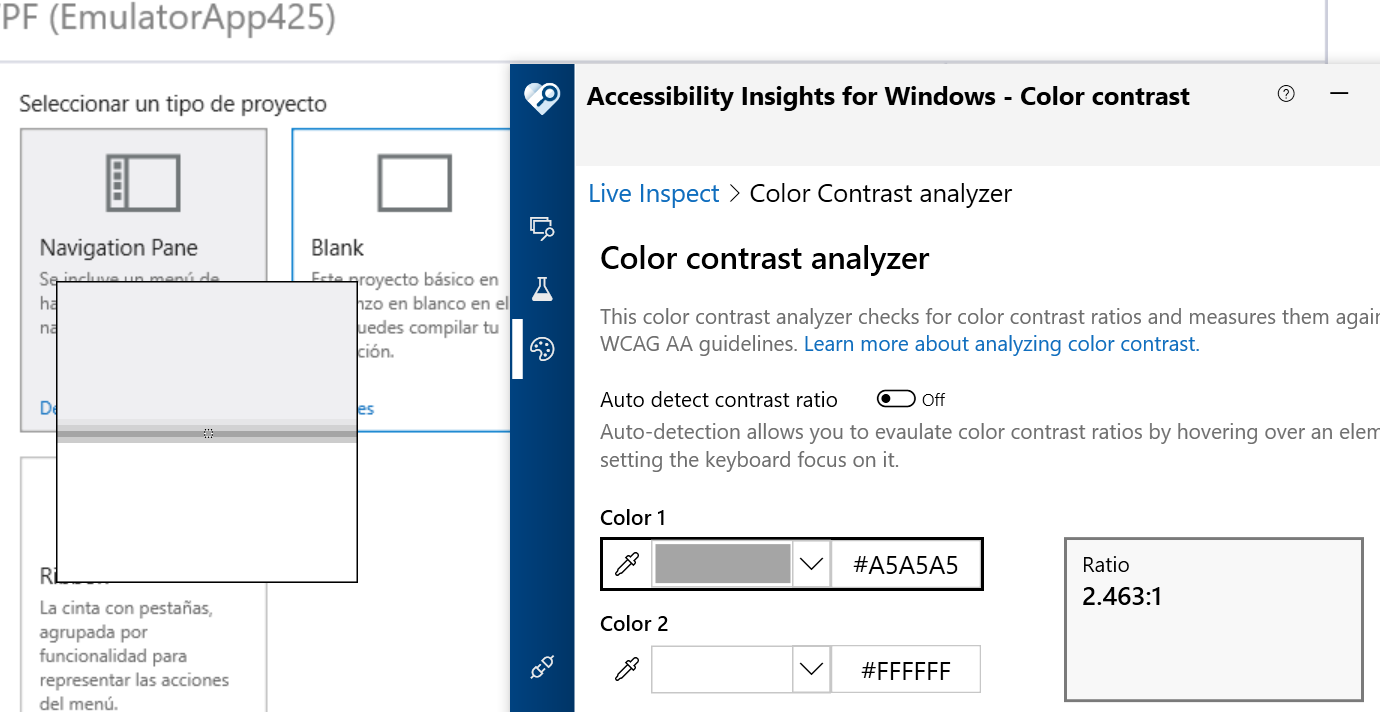Open the Color 1 dropdown
This screenshot has height=712, width=1380.
point(812,563)
